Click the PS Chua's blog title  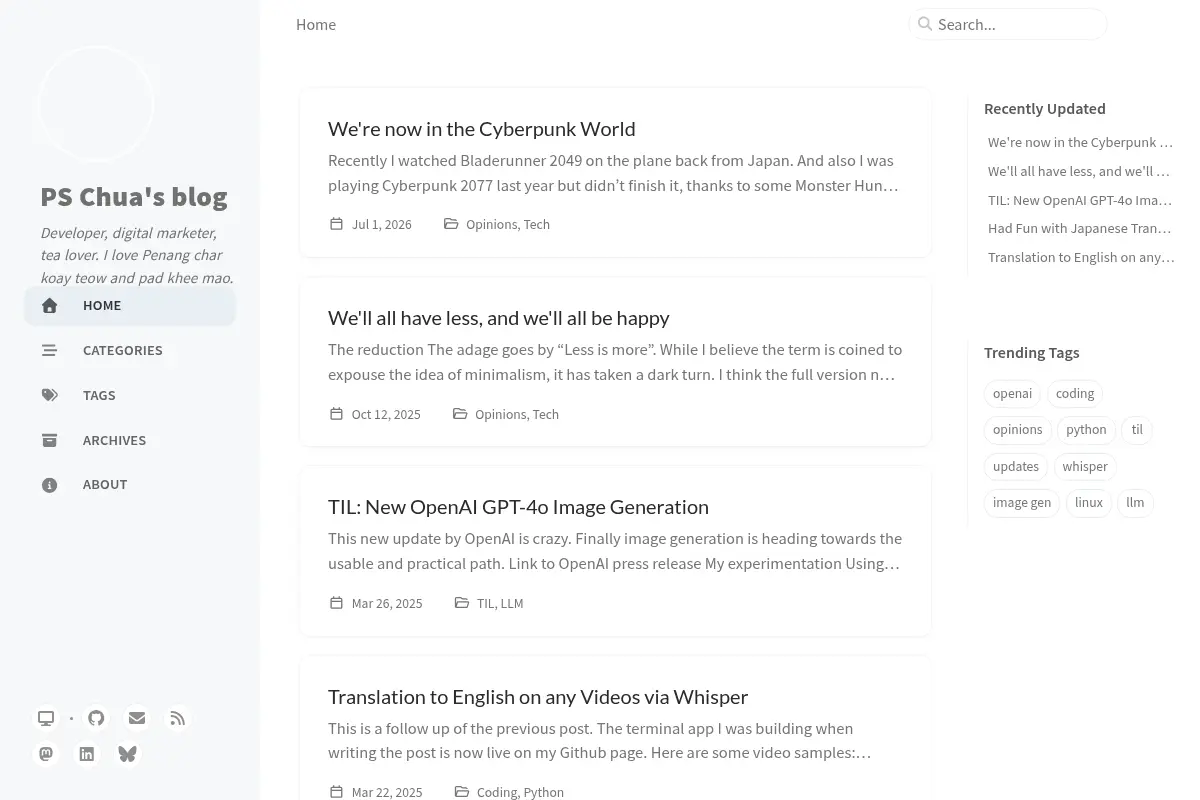pyautogui.click(x=134, y=196)
